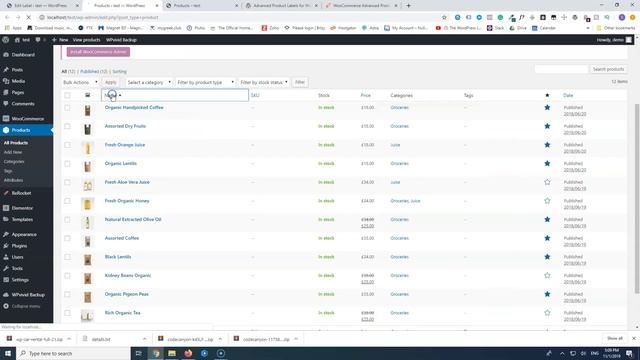Open File Explorer from the taskbar
Image resolution: width=640 pixels, height=360 pixels.
pos(172,353)
